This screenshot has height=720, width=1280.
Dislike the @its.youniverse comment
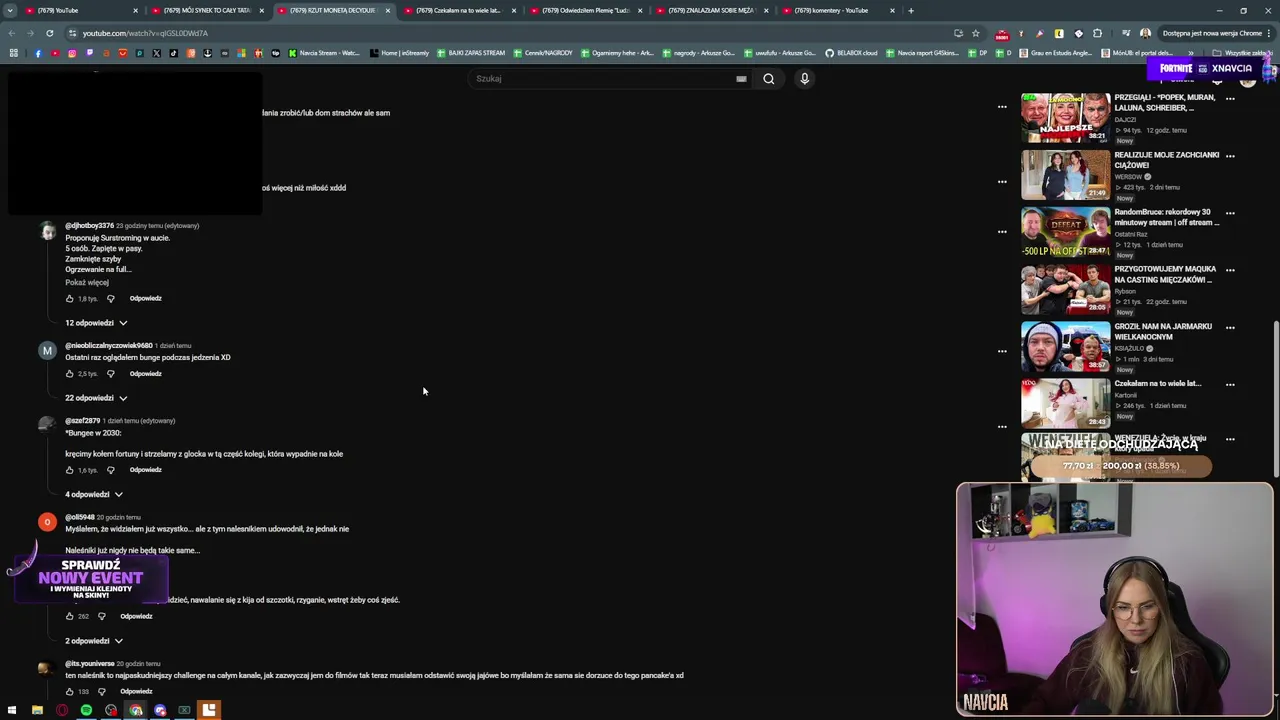[101, 691]
